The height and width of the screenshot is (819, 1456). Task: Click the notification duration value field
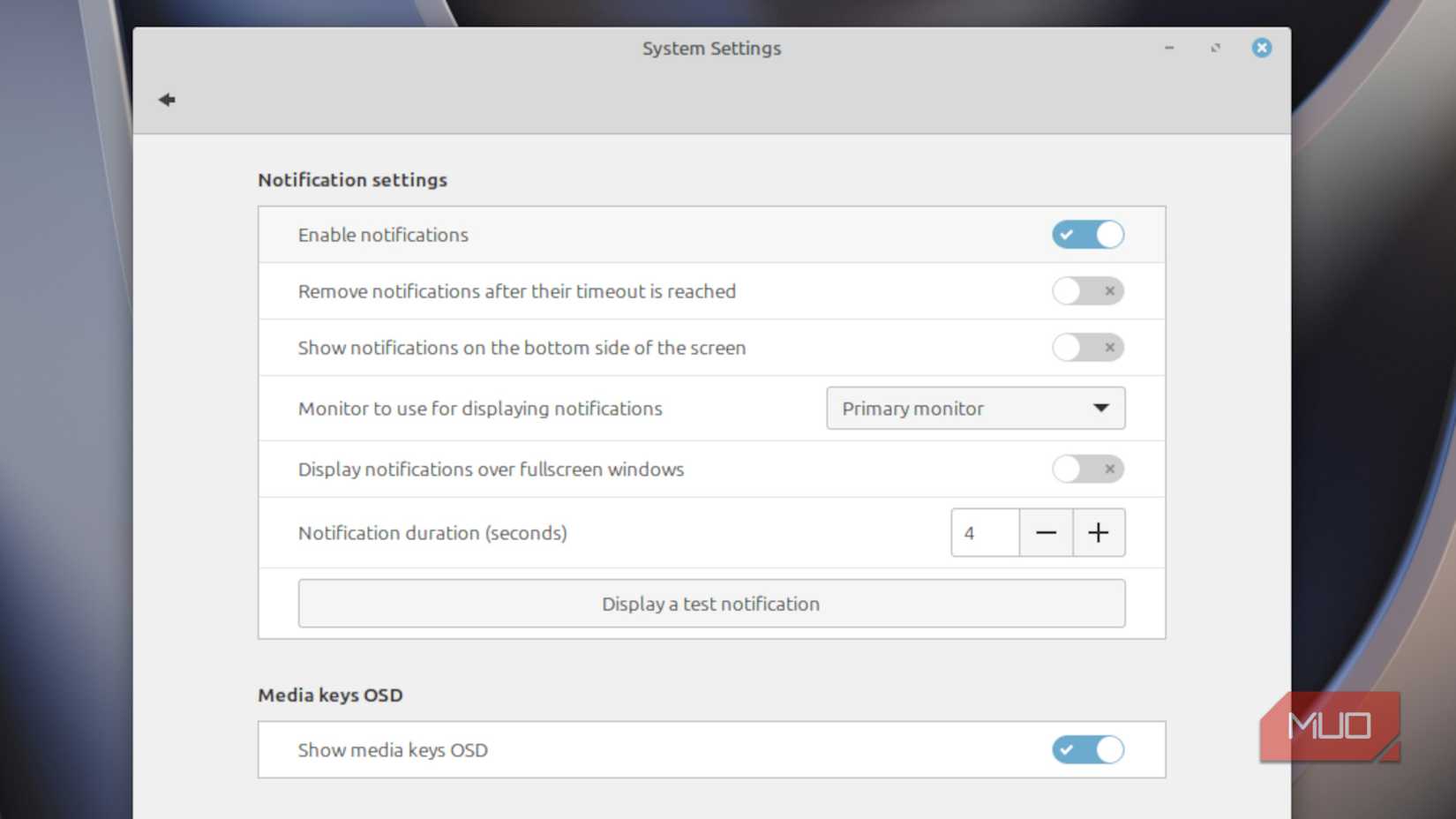[985, 533]
